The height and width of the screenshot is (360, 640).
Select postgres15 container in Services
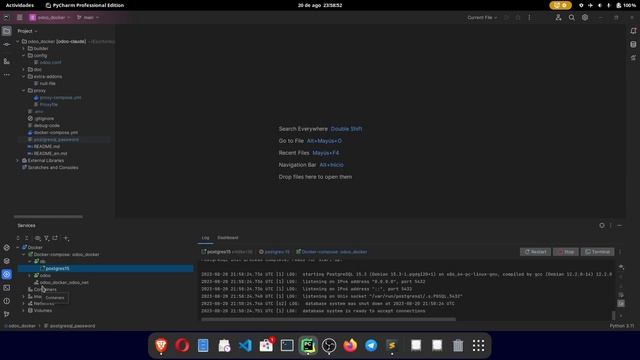point(105,269)
